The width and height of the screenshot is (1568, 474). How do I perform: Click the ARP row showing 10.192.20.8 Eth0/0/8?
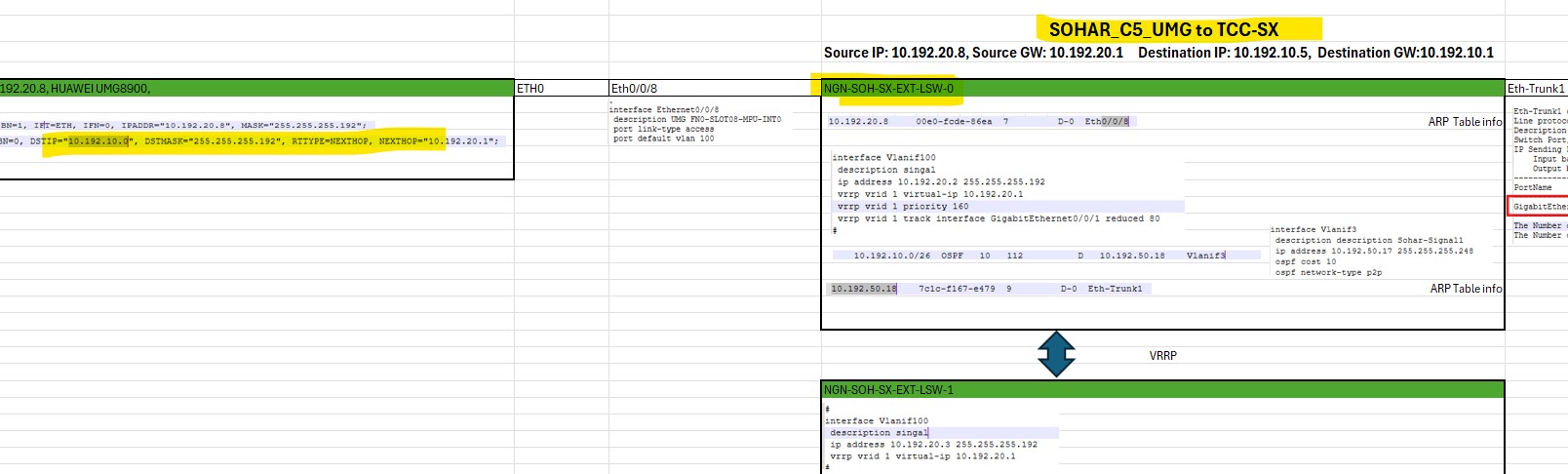(x=979, y=122)
